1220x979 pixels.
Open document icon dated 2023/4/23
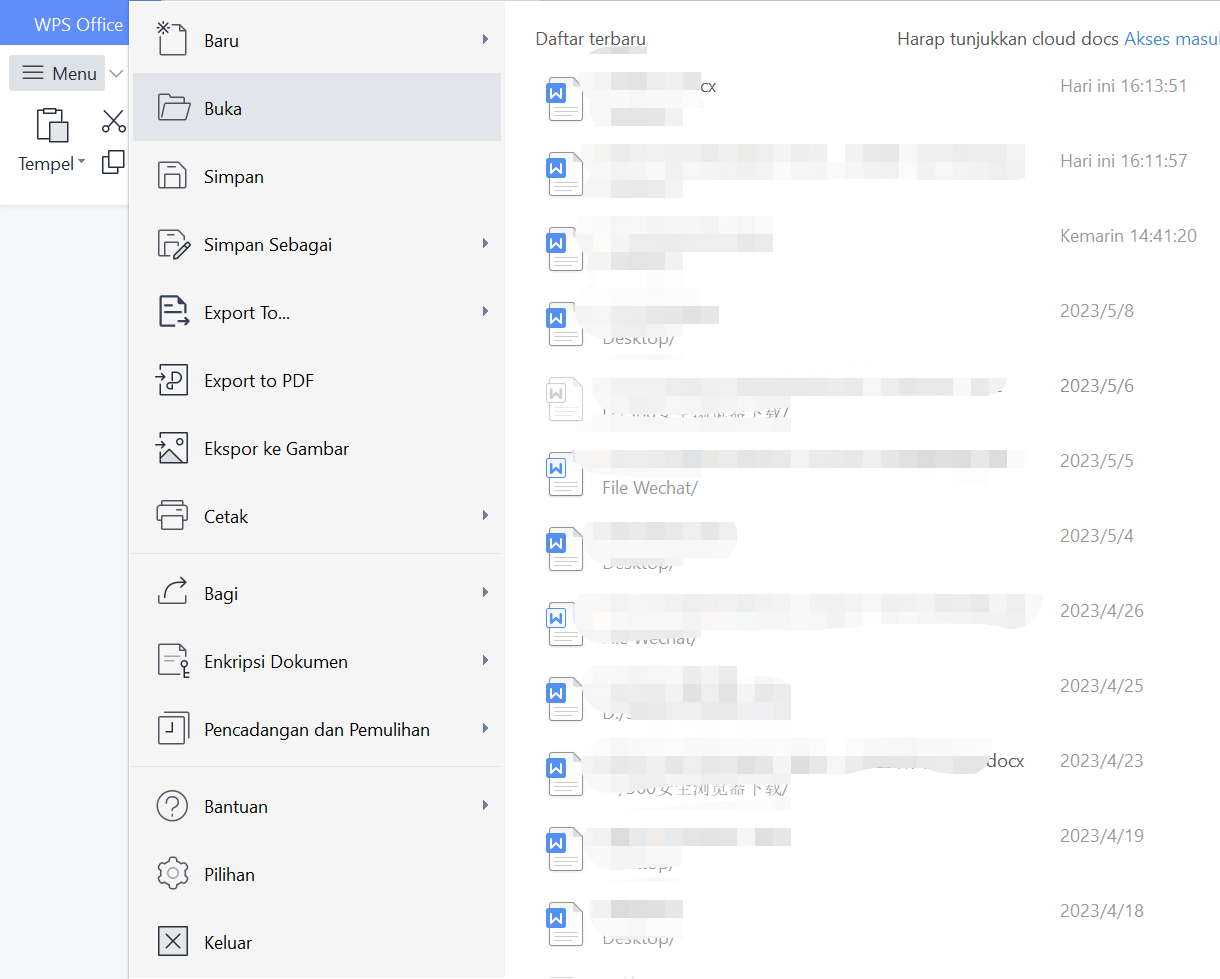tap(565, 774)
